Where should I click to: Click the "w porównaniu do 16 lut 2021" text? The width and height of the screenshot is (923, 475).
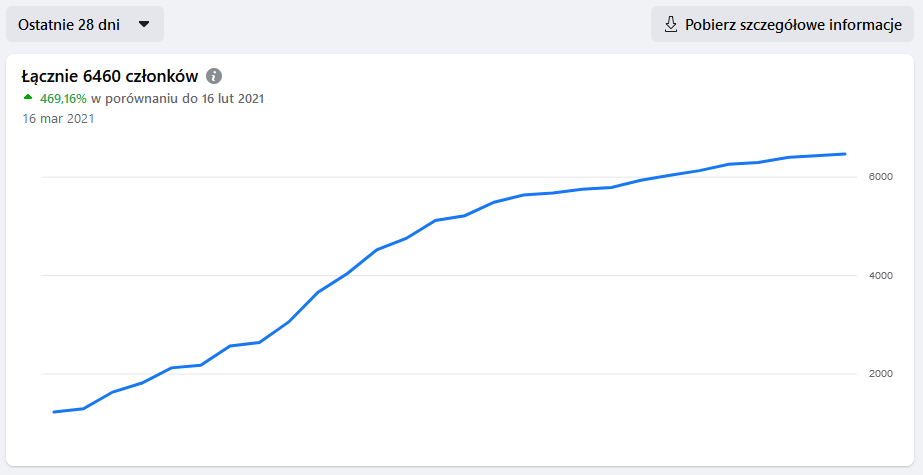(177, 99)
